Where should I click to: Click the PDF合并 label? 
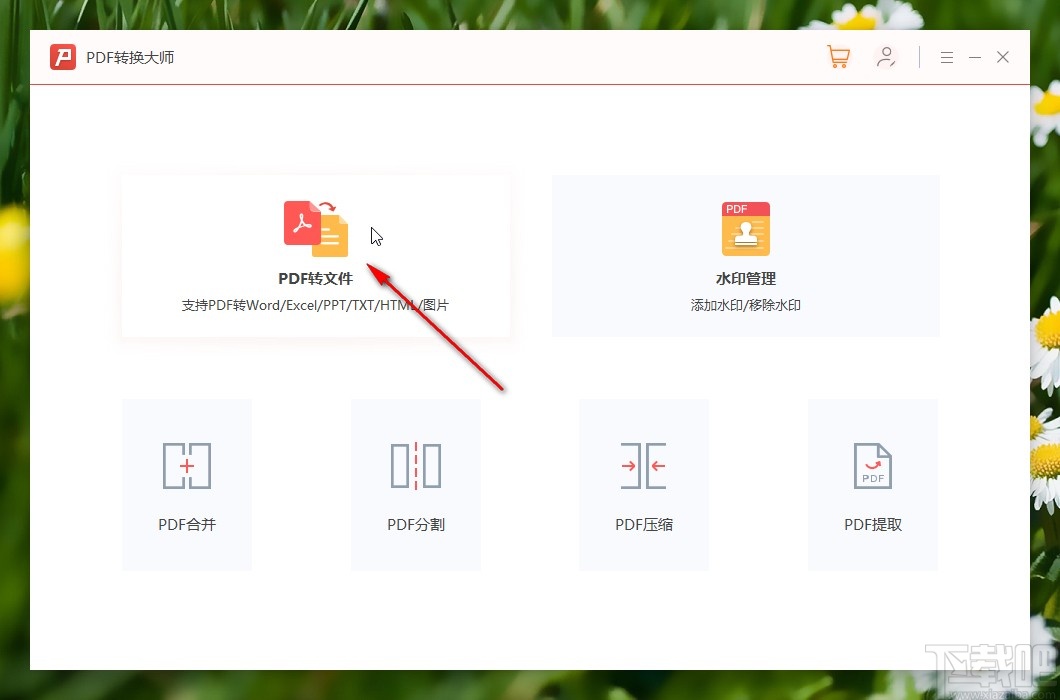coord(187,525)
